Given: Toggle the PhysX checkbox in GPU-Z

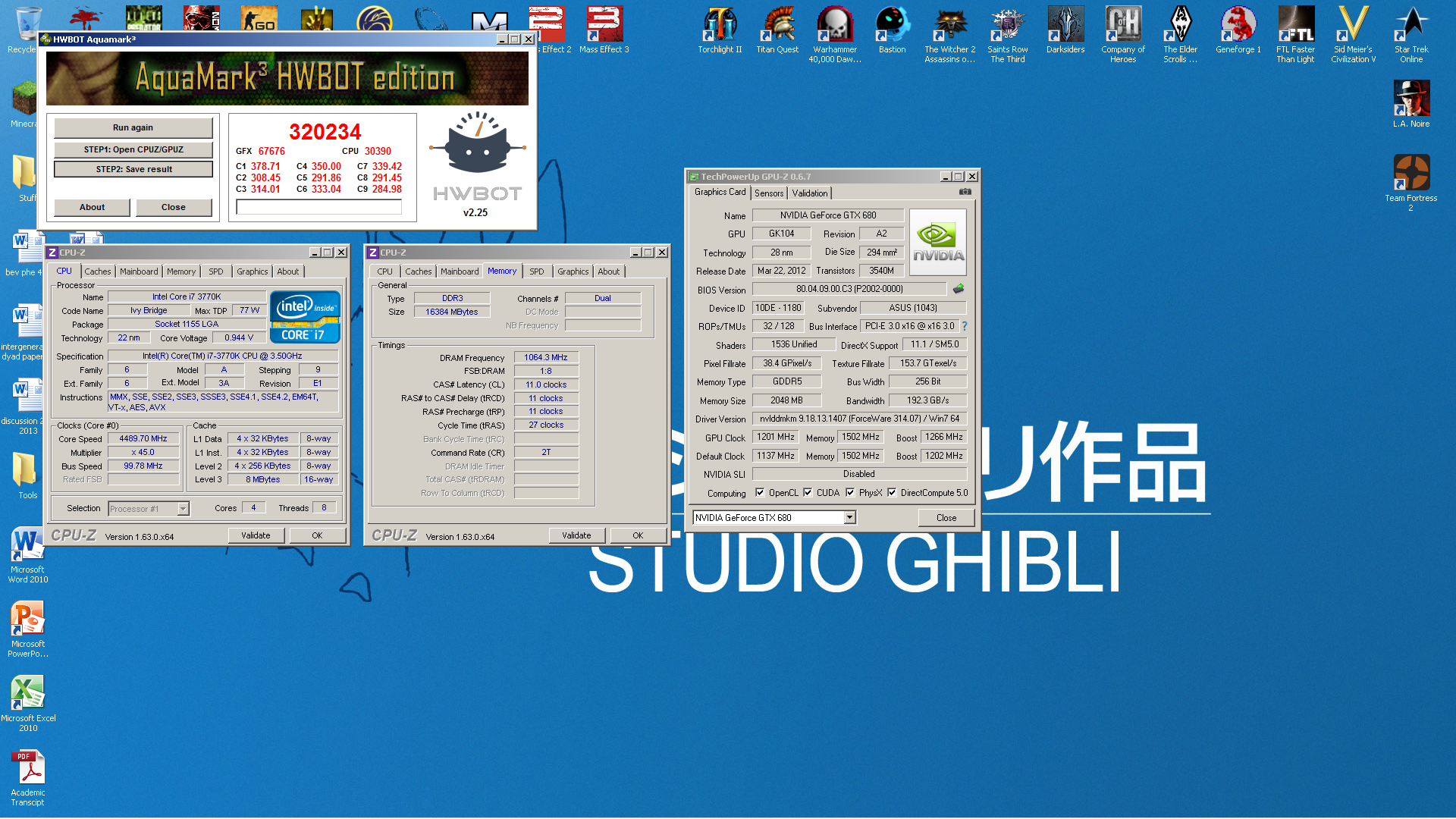Looking at the screenshot, I should pos(850,492).
